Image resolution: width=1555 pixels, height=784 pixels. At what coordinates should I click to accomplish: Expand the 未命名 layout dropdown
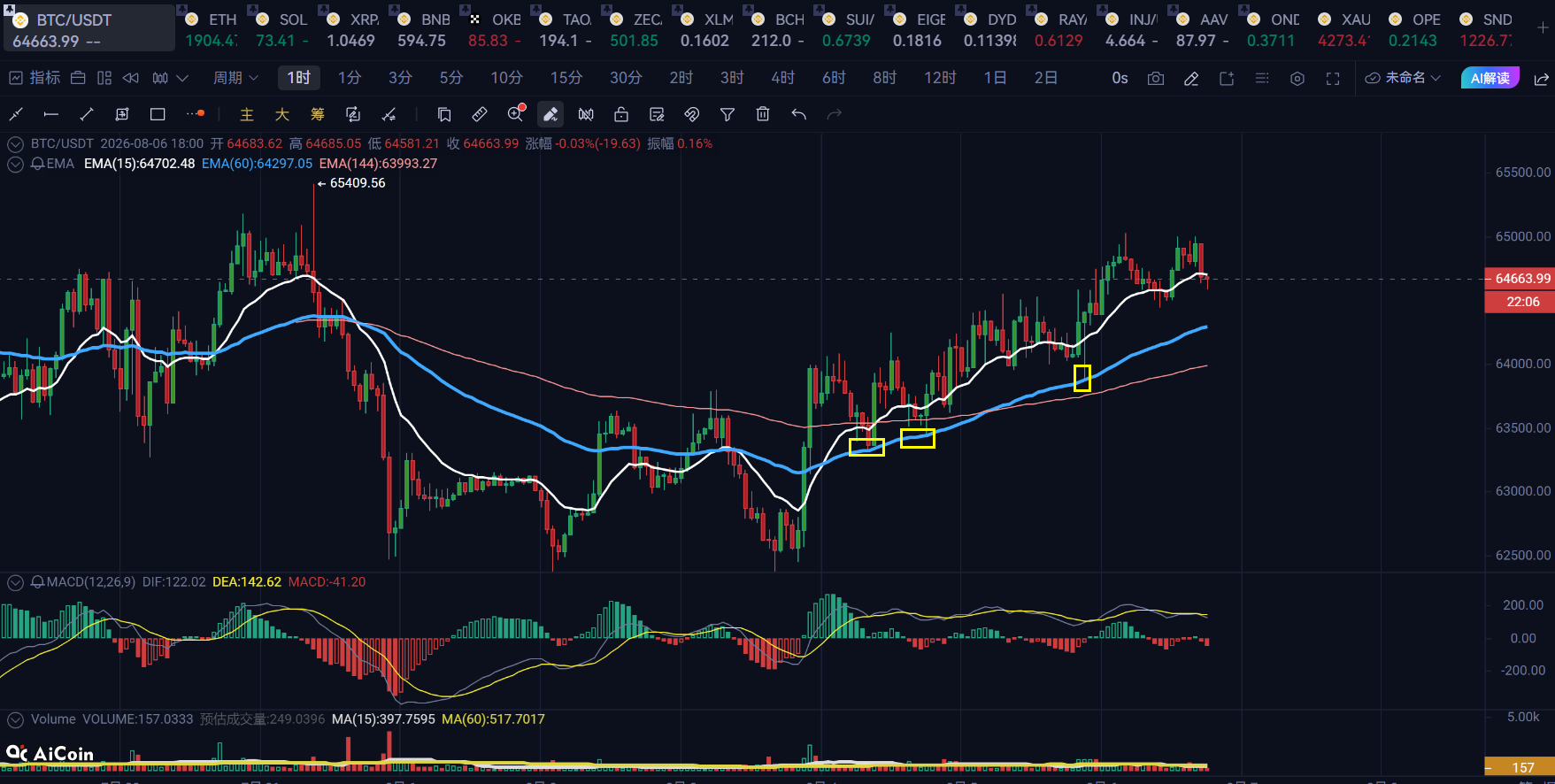point(1404,78)
